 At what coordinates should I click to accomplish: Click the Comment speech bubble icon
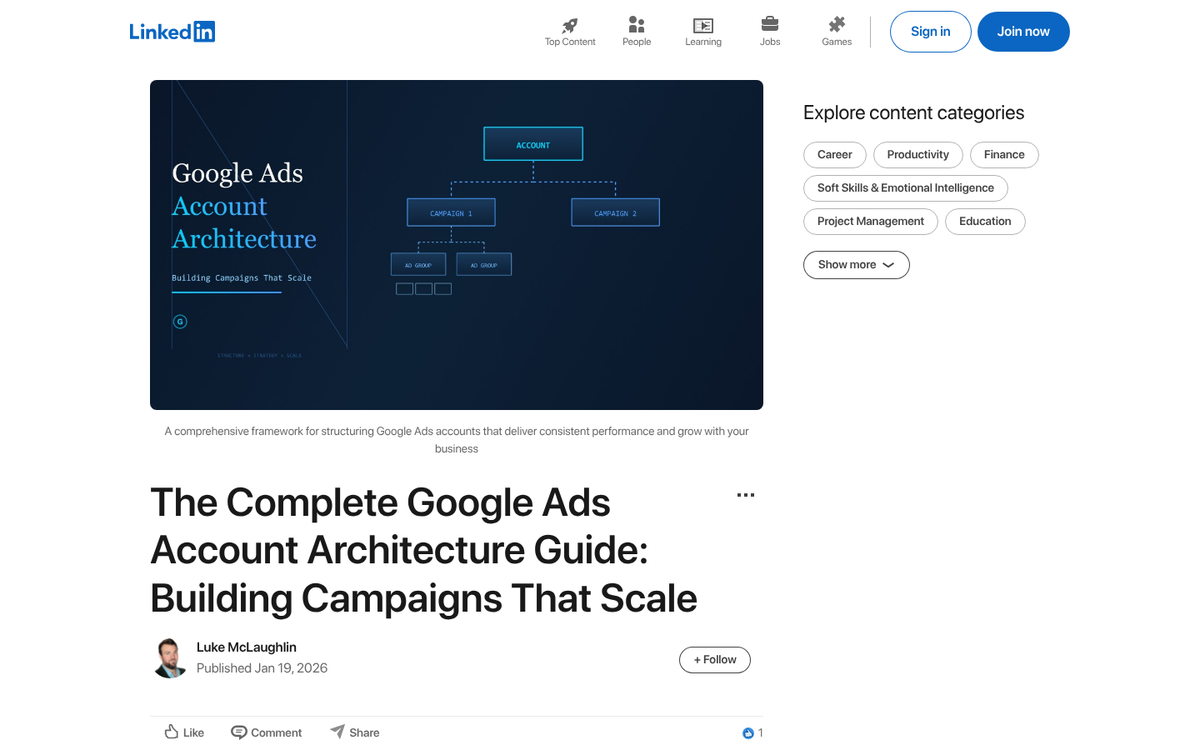[239, 731]
